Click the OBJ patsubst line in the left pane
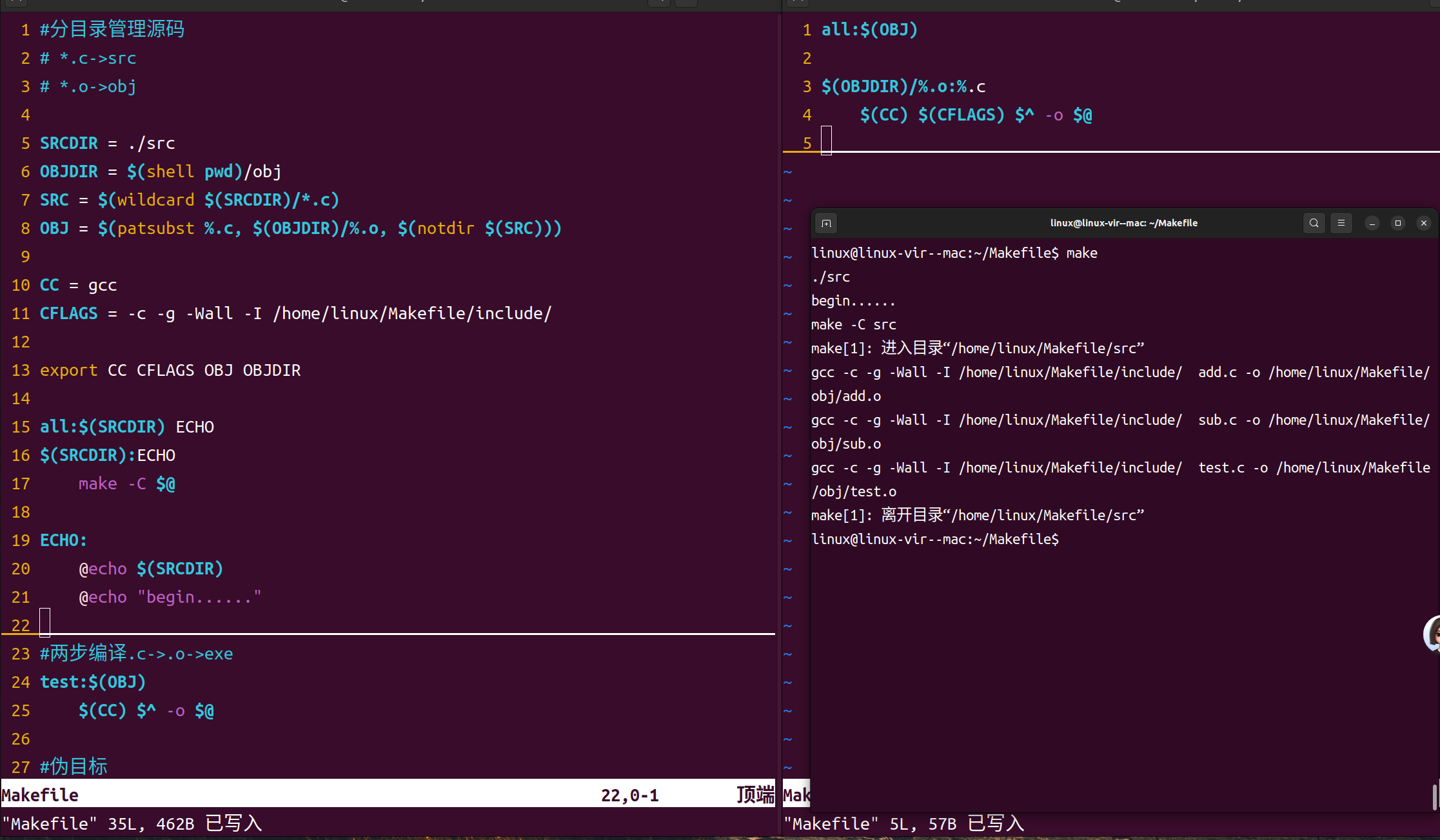The image size is (1440, 840). (x=301, y=229)
